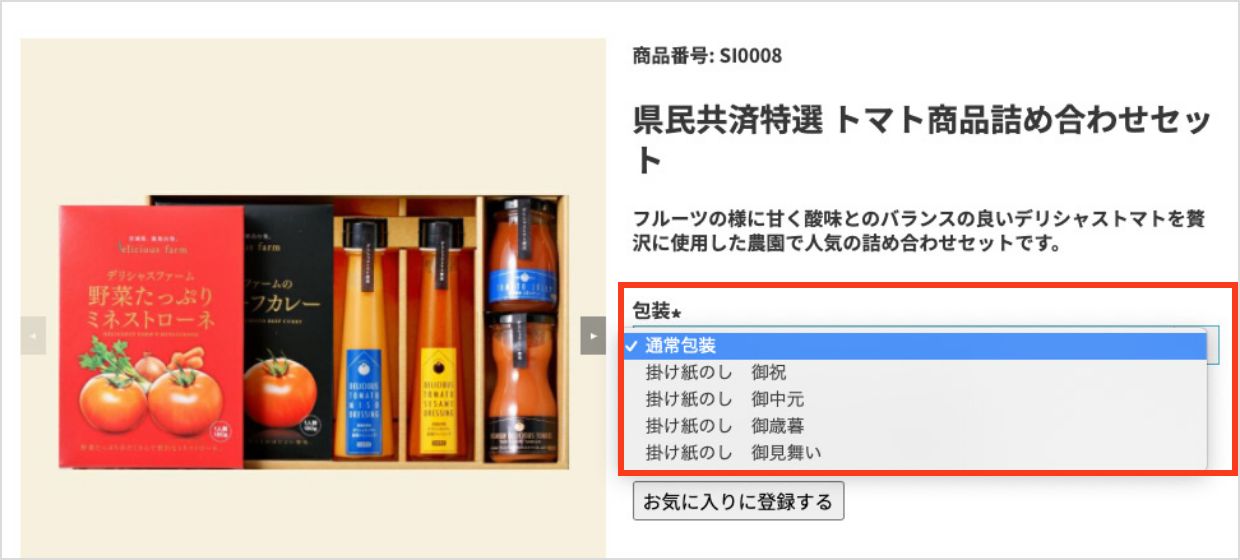Pick the 掛け紙のし 御中元 option
1240x560 pixels.
pos(915,399)
